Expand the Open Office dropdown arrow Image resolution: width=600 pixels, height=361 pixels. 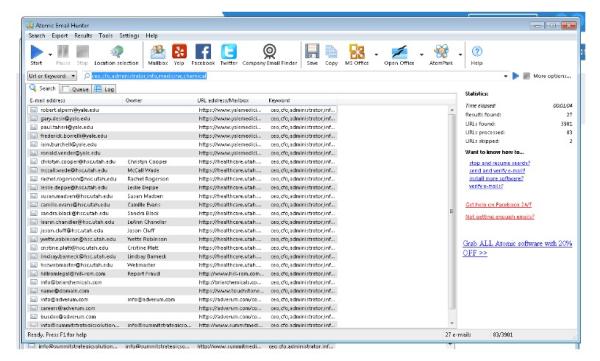click(x=422, y=54)
